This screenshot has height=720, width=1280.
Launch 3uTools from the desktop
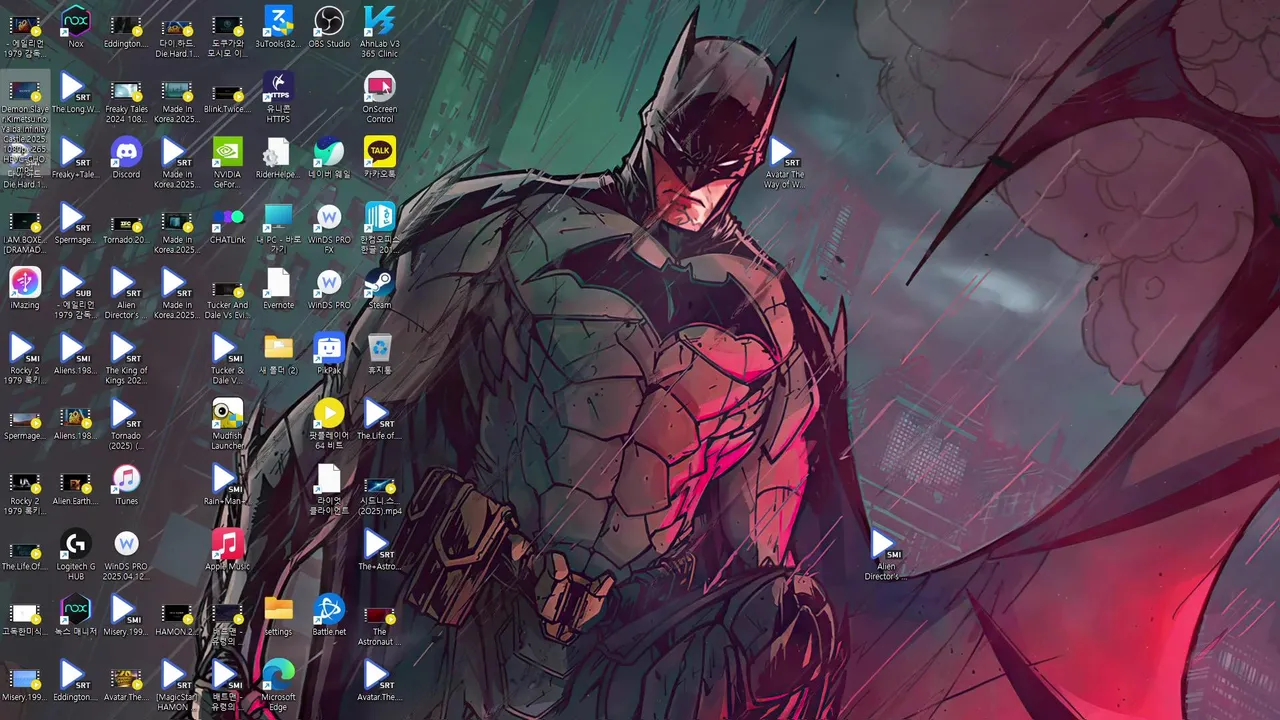coord(278,27)
